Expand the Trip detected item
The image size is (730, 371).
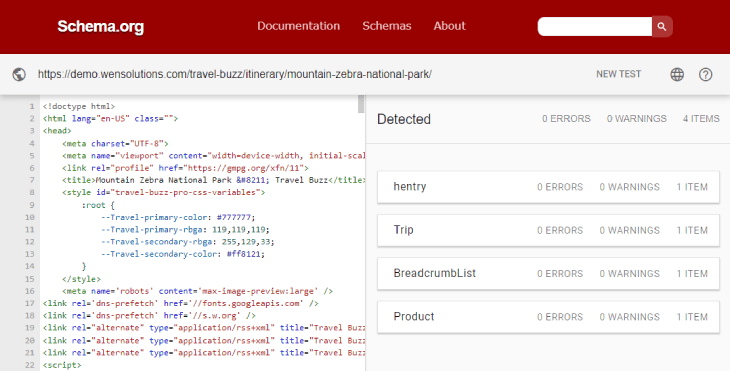pyautogui.click(x=548, y=230)
